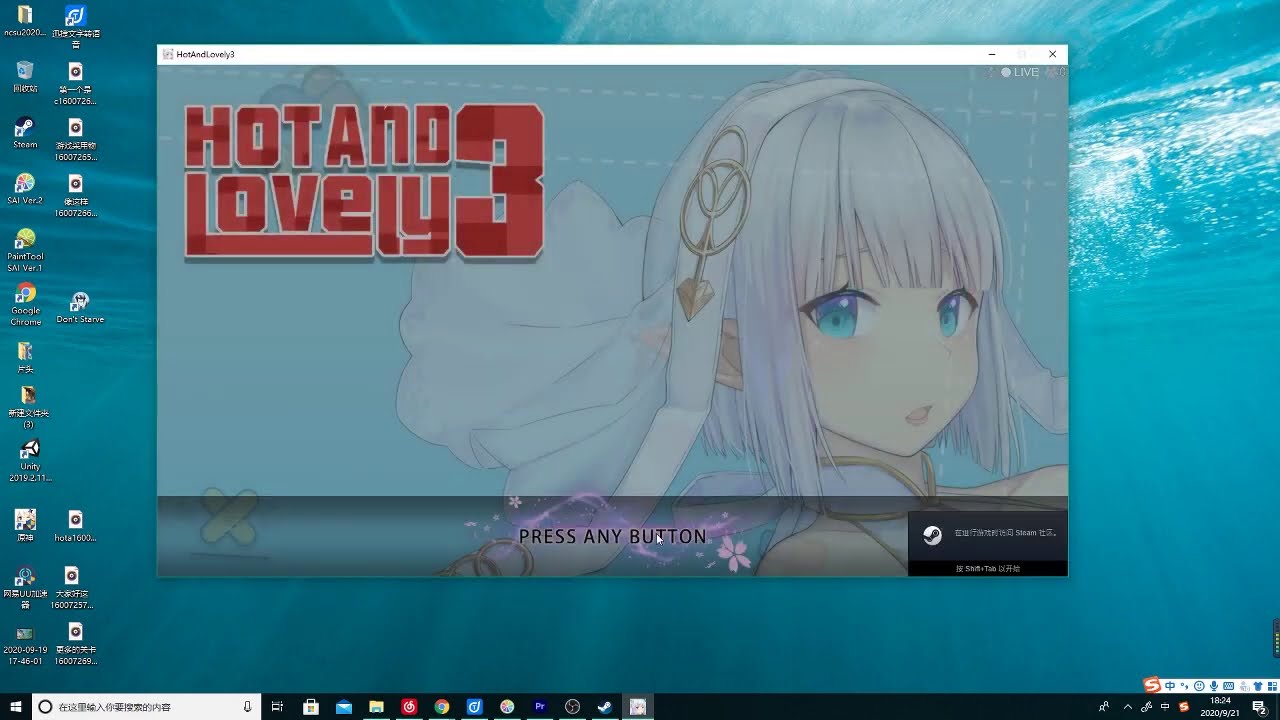Open the 原神 desktop shortcut
Viewport: 1280px width, 720px height.
pos(25,526)
